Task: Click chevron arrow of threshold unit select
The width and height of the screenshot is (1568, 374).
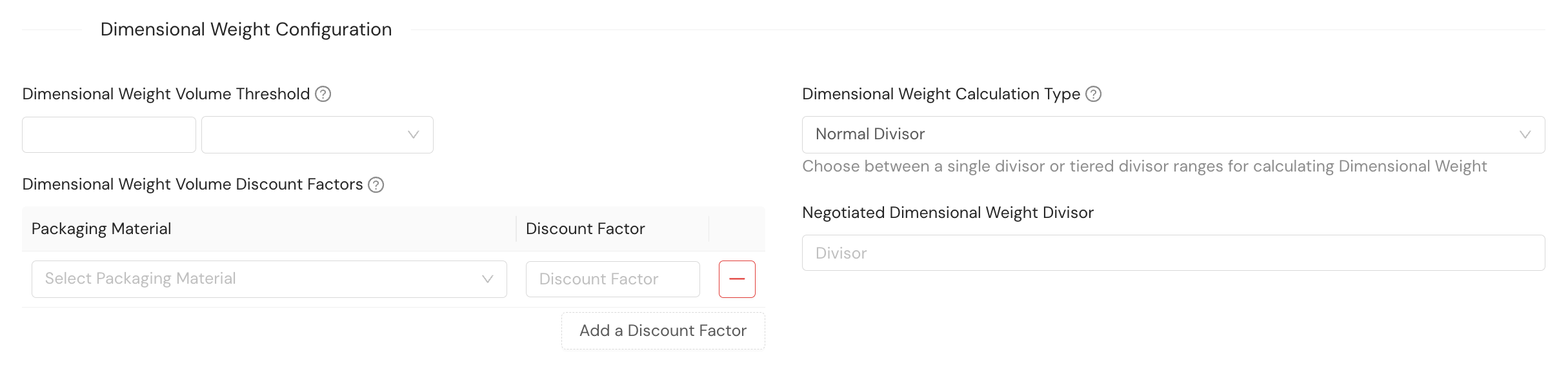Action: click(x=413, y=135)
